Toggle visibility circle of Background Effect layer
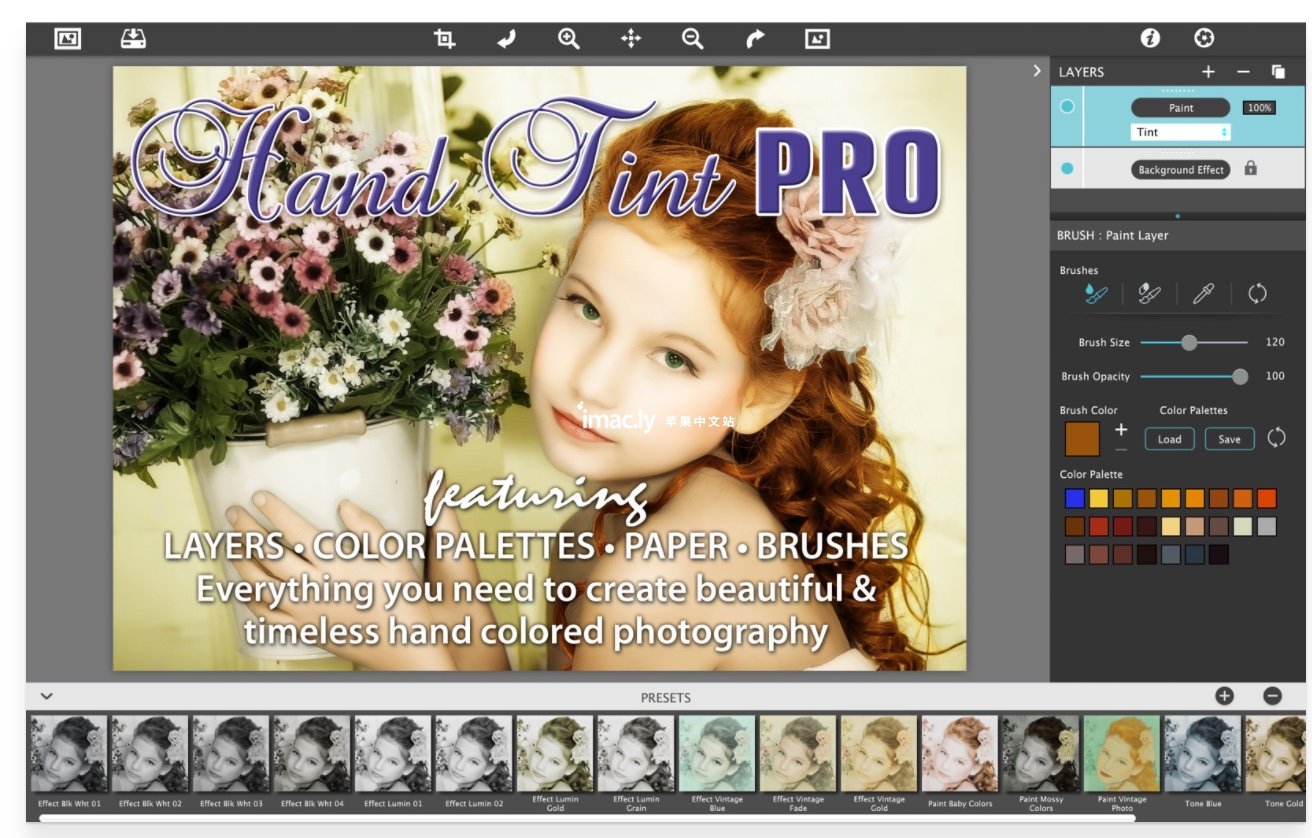This screenshot has height=838, width=1312. 1067,168
